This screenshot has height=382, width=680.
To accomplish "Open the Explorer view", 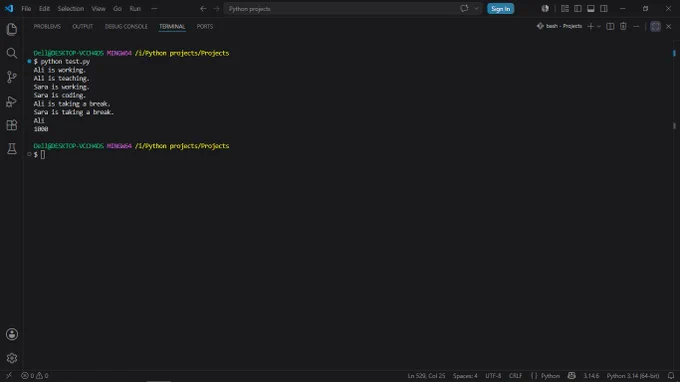I will pyautogui.click(x=12, y=29).
